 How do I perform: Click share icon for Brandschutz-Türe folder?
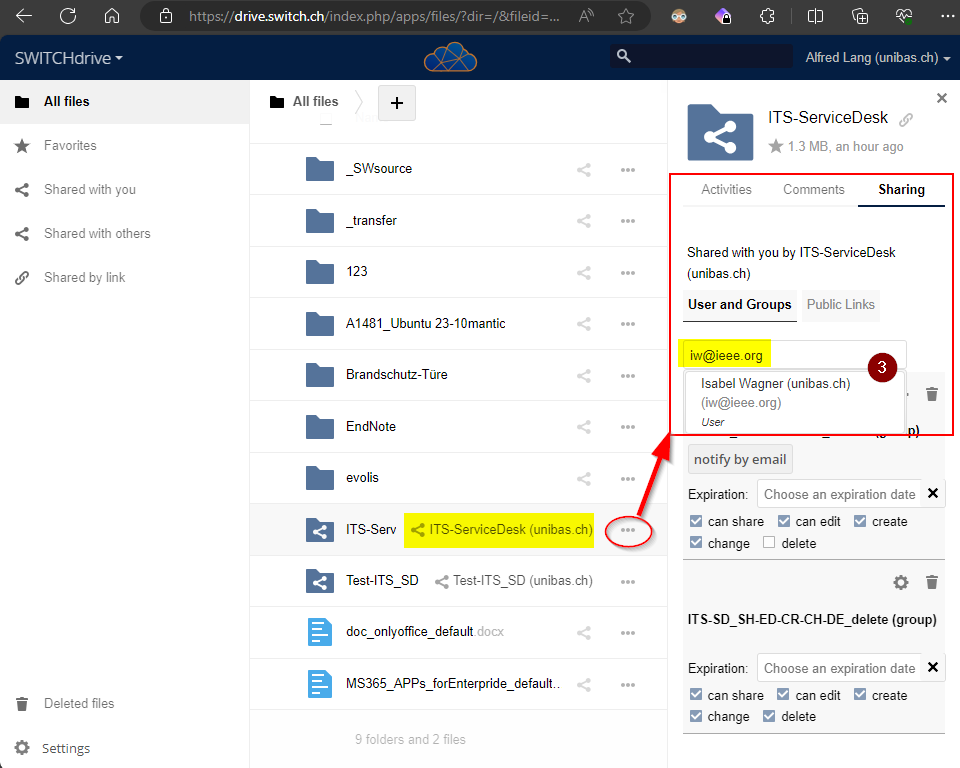[x=583, y=375]
